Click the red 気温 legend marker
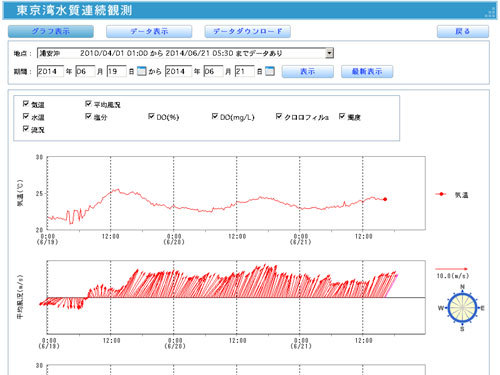The height and width of the screenshot is (375, 500). tap(441, 194)
